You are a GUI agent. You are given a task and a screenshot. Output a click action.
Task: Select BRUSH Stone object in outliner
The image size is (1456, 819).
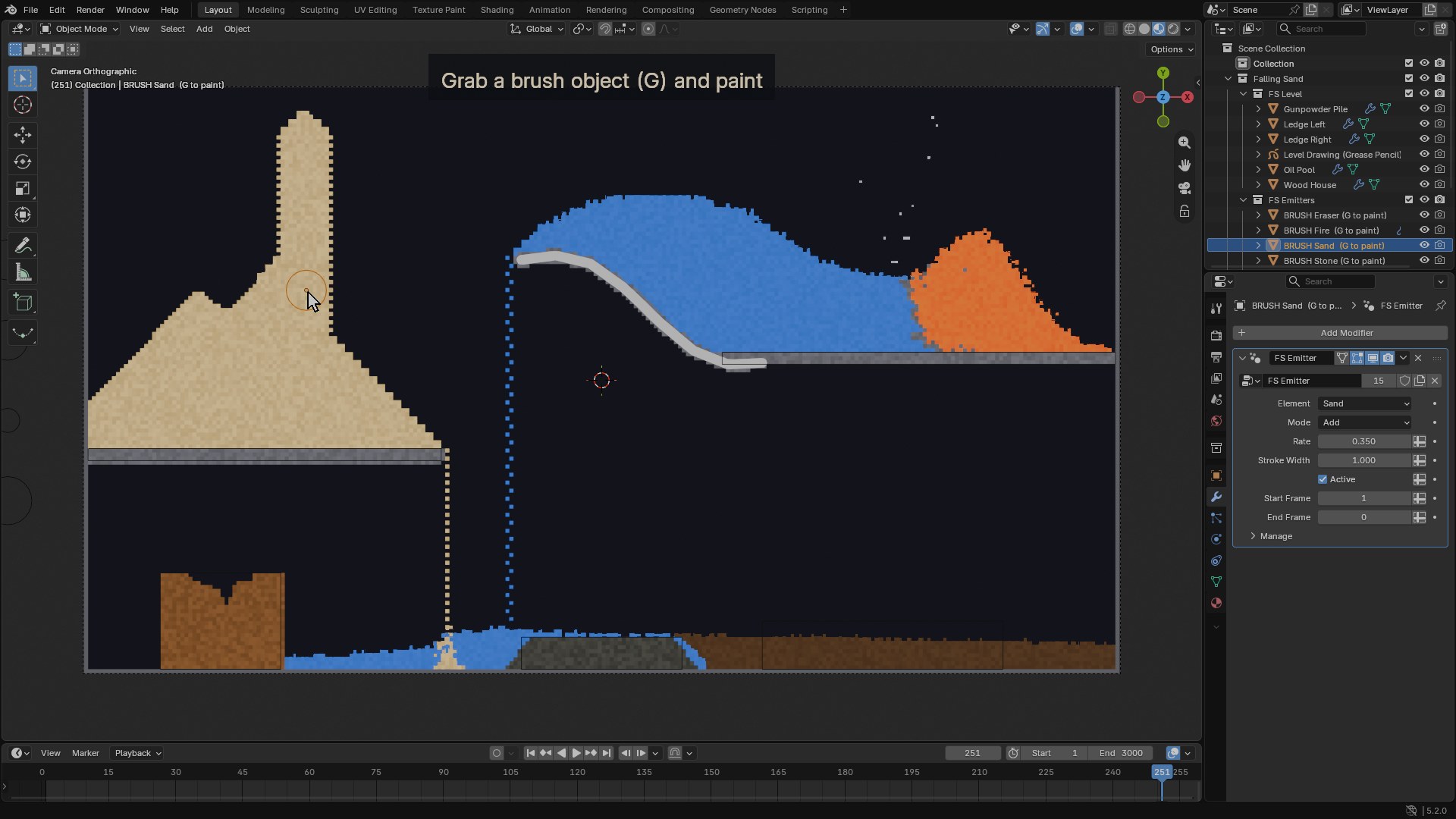click(1334, 260)
